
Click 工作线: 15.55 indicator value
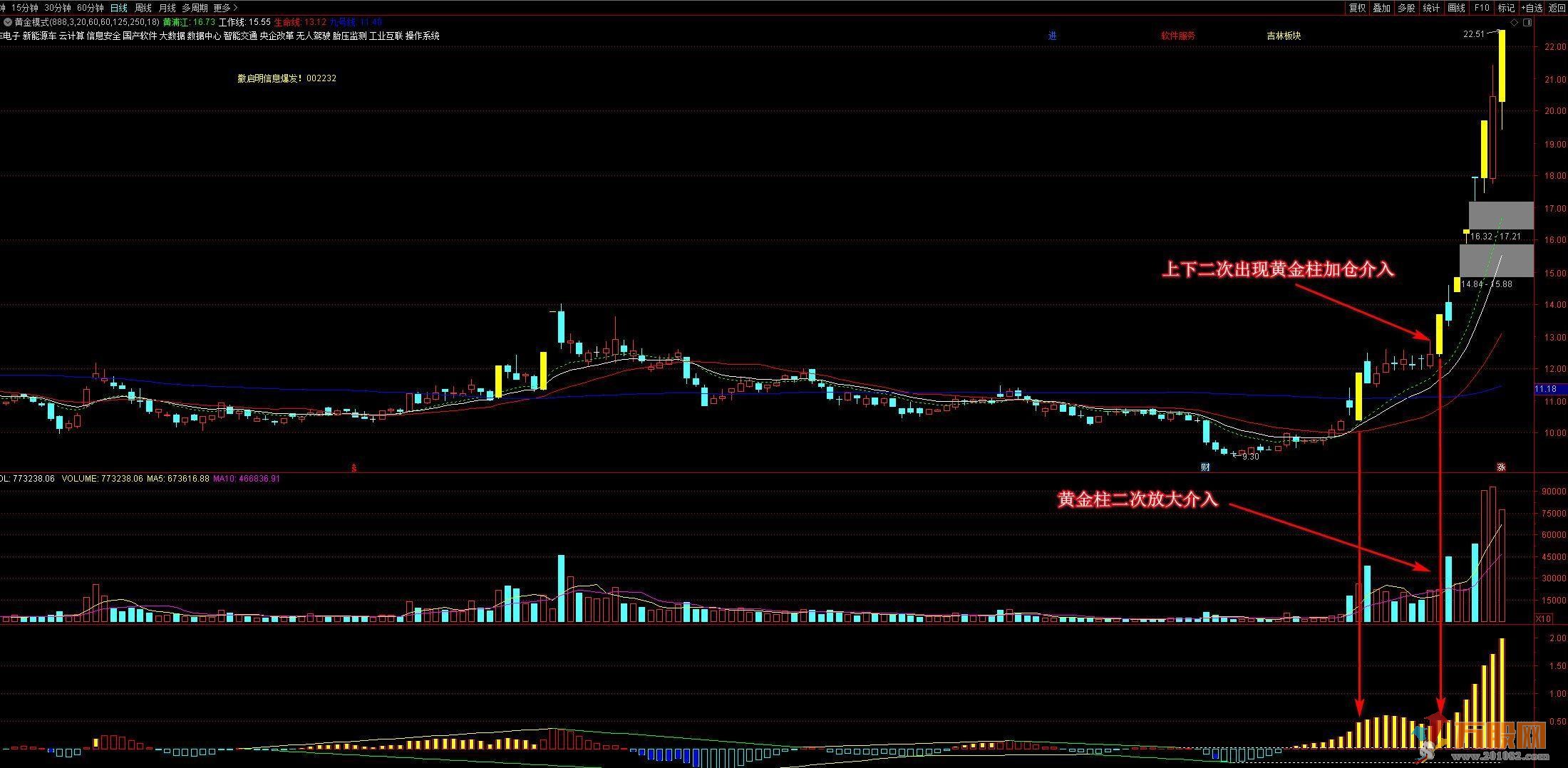coord(244,22)
